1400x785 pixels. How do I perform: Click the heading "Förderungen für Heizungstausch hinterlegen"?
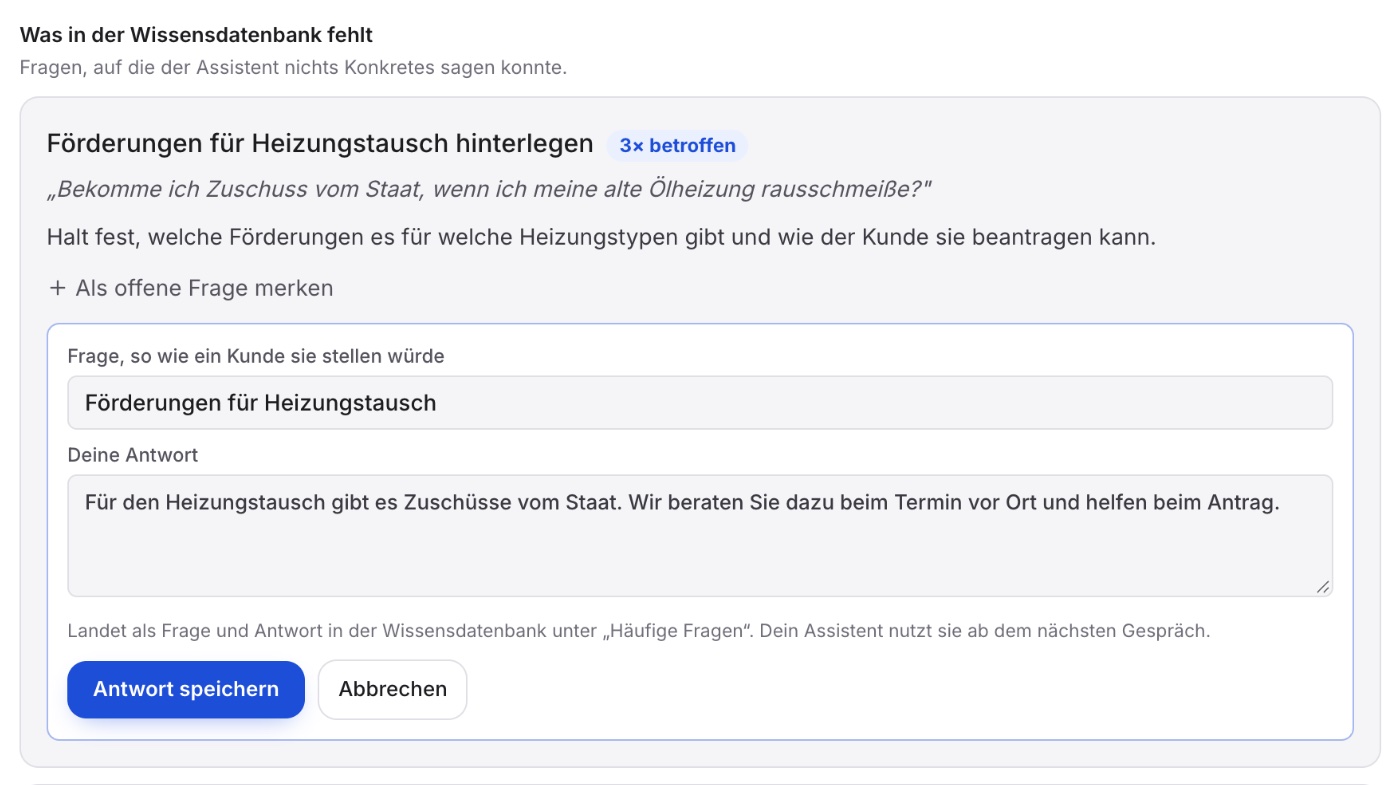[x=320, y=144]
